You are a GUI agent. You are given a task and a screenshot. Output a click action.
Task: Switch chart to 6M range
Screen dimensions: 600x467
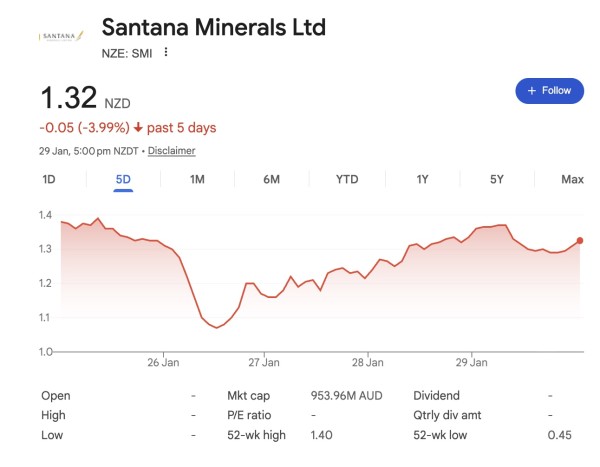(271, 180)
